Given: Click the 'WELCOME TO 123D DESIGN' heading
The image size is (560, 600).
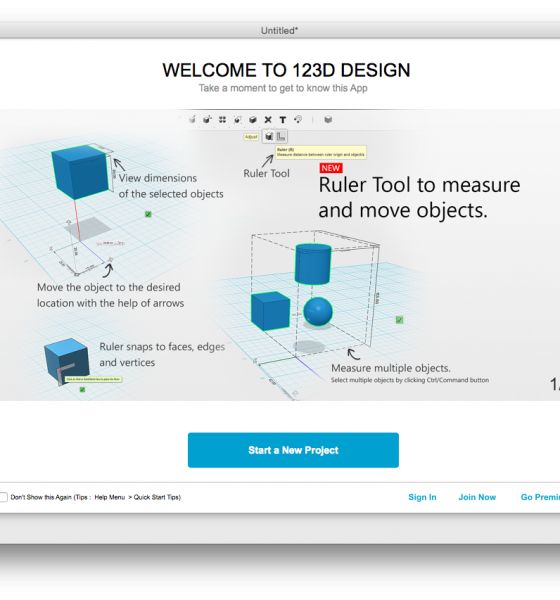Looking at the screenshot, I should (286, 70).
